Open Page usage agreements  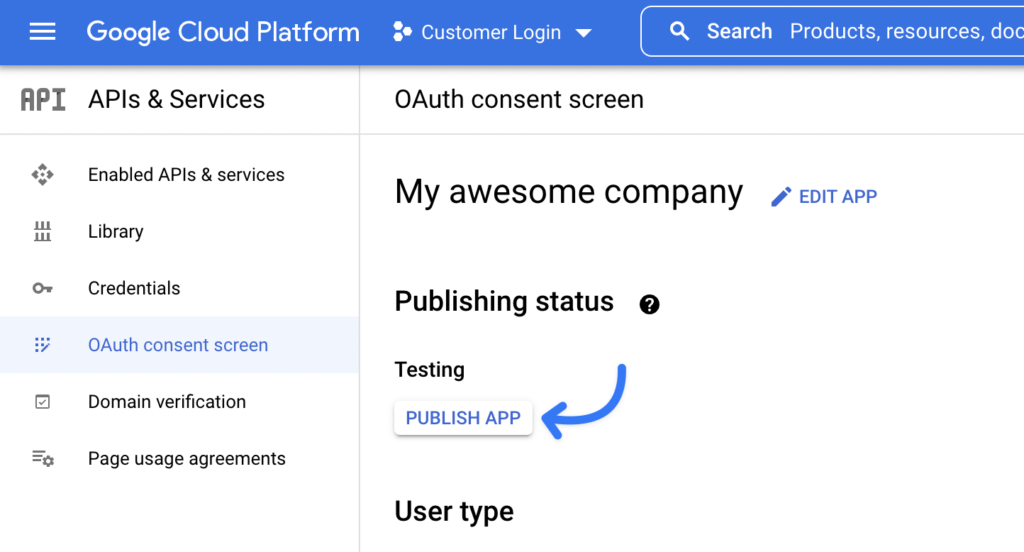coord(187,459)
